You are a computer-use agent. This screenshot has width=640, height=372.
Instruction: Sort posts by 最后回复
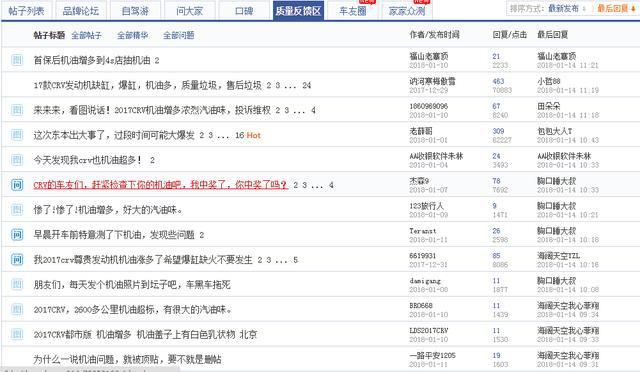[612, 9]
